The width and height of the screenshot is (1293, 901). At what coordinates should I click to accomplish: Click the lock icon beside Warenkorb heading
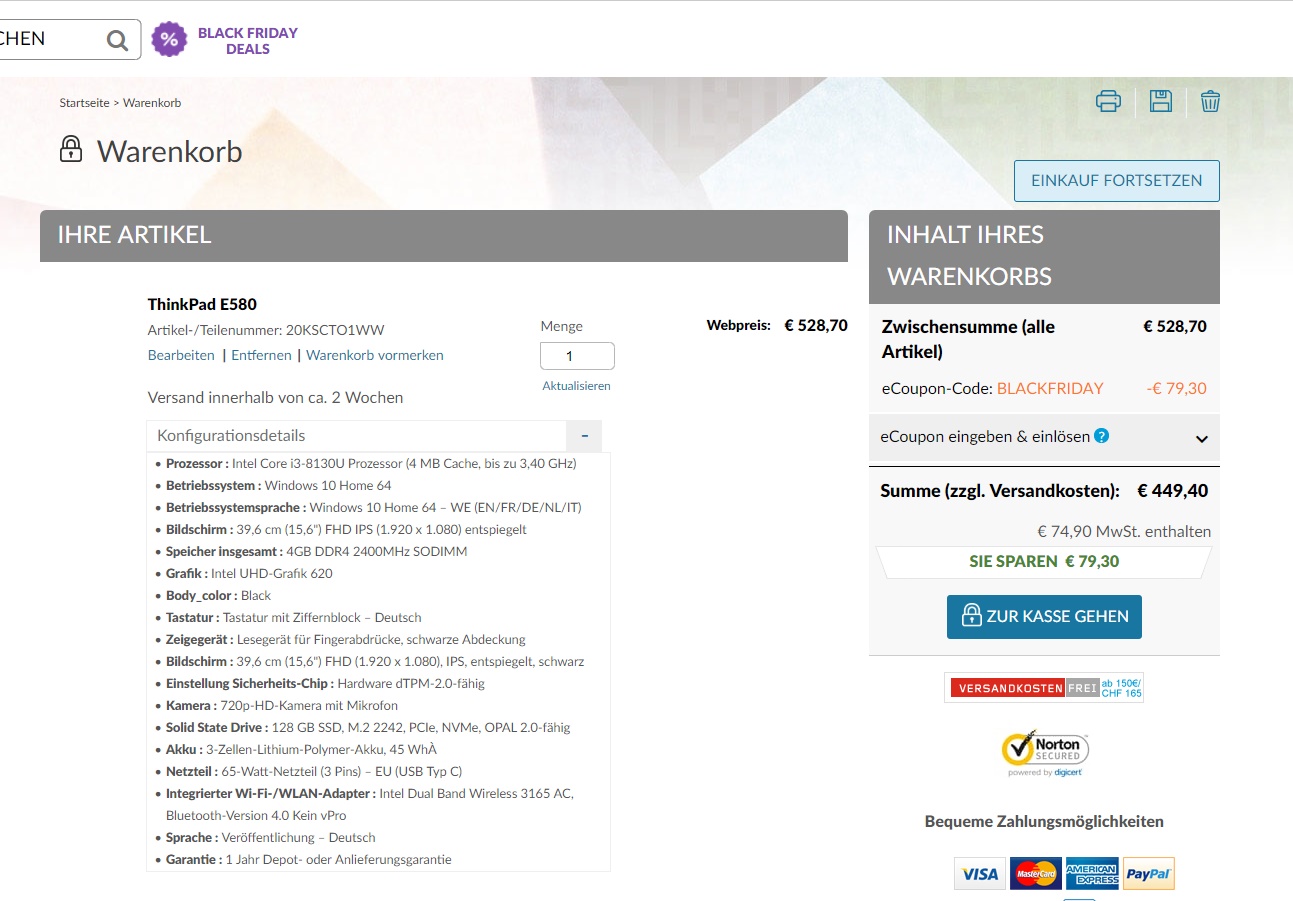coord(70,150)
